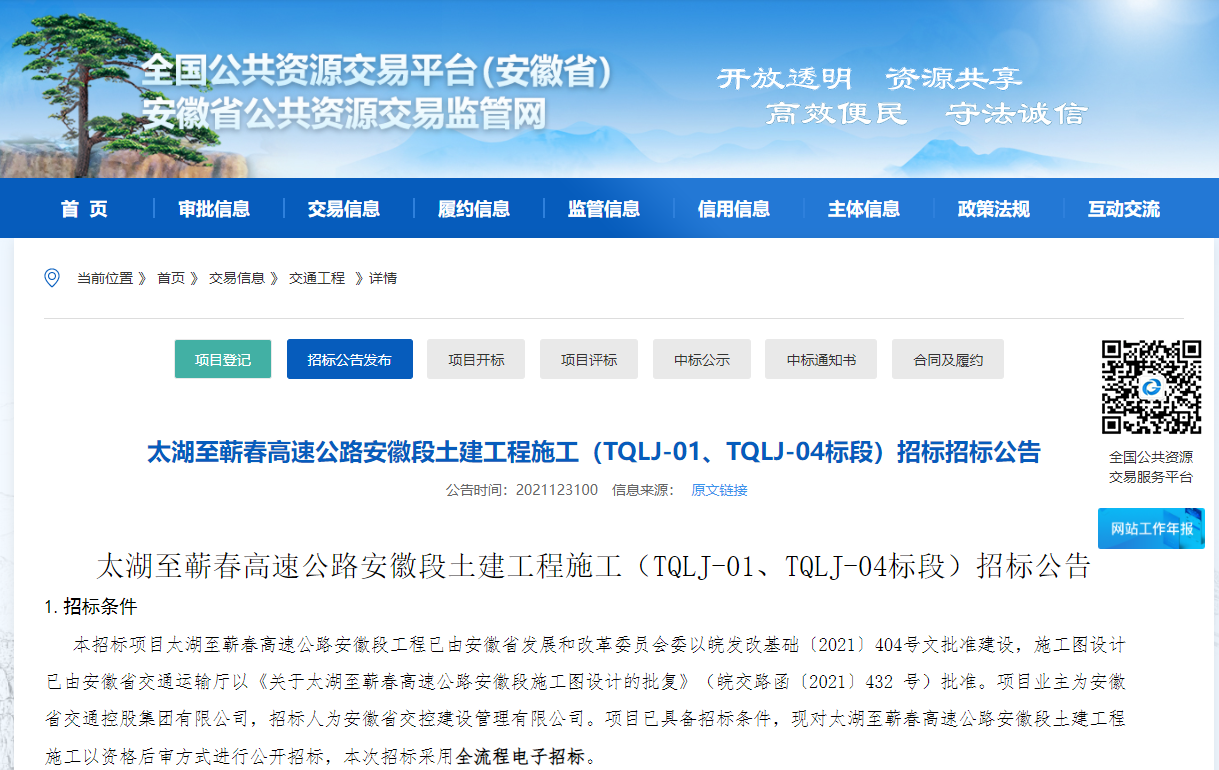This screenshot has height=770, width=1219.
Task: Click the location pin icon in breadcrumb
Action: [x=52, y=278]
